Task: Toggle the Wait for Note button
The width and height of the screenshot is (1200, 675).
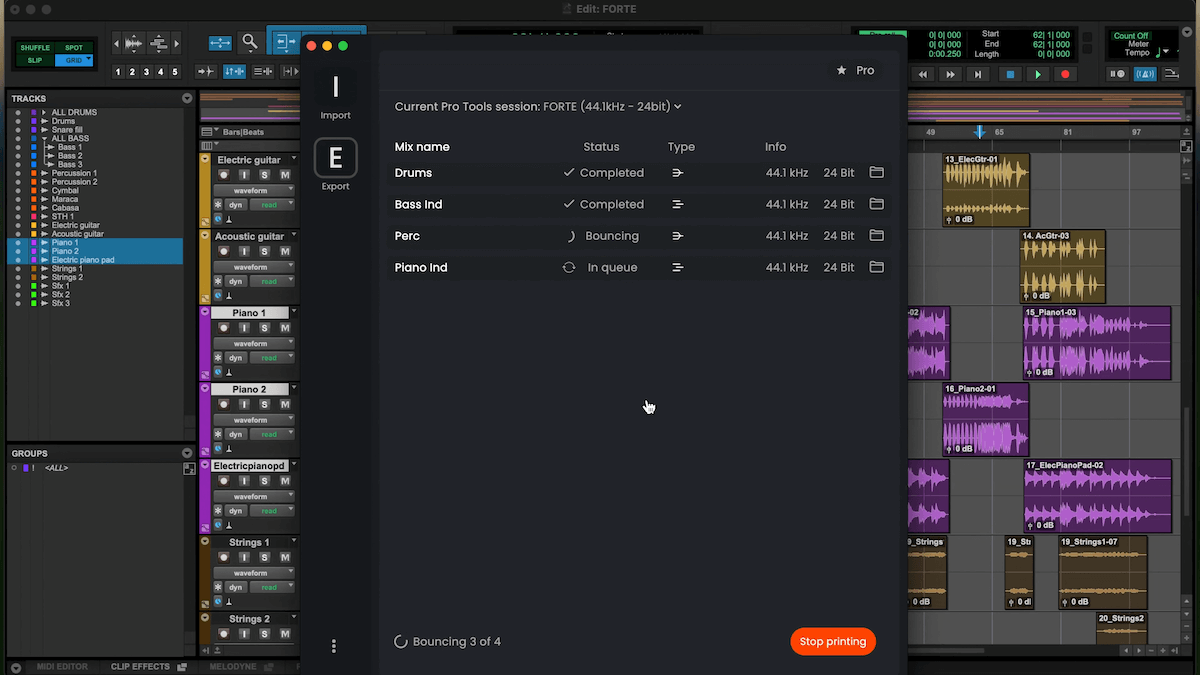Action: click(x=1119, y=74)
